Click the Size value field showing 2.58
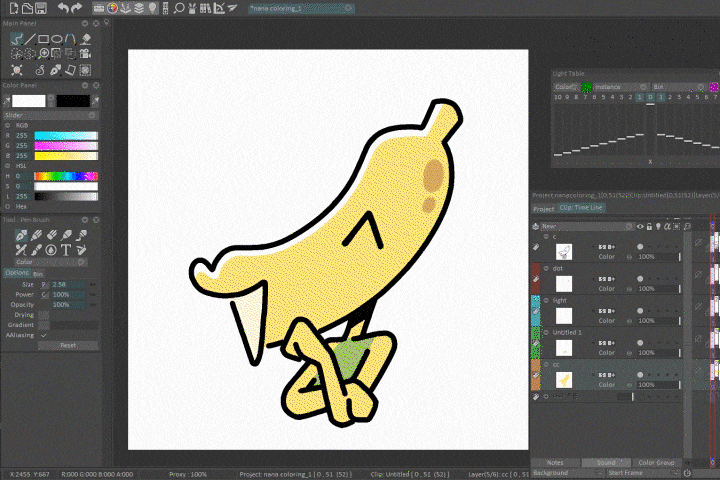720x480 pixels. 67,284
